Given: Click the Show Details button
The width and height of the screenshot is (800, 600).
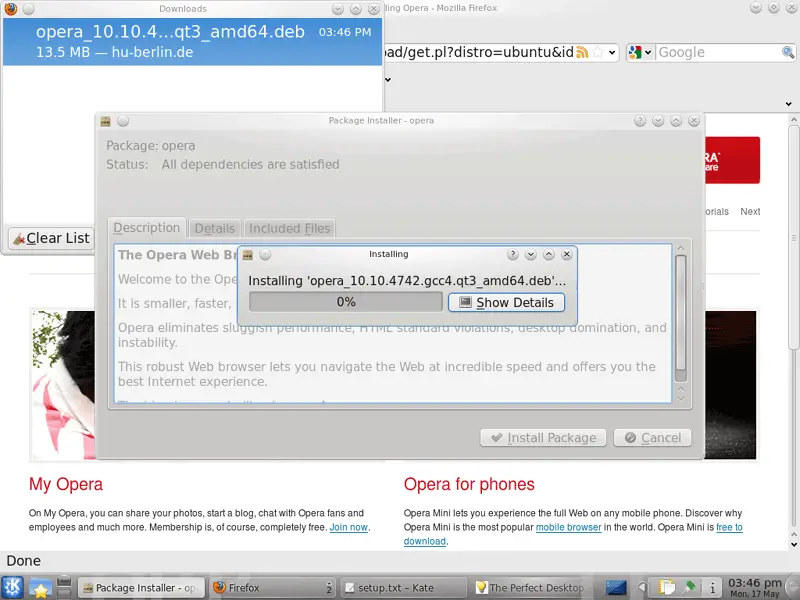Looking at the screenshot, I should pos(506,302).
